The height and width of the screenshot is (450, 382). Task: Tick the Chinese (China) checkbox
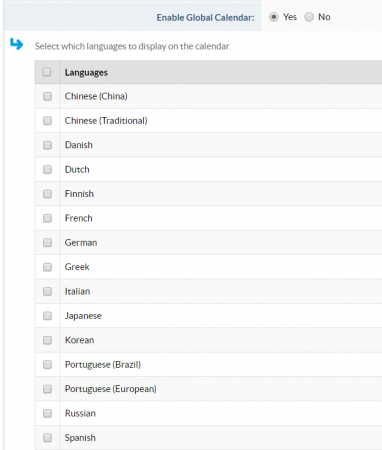pos(47,96)
